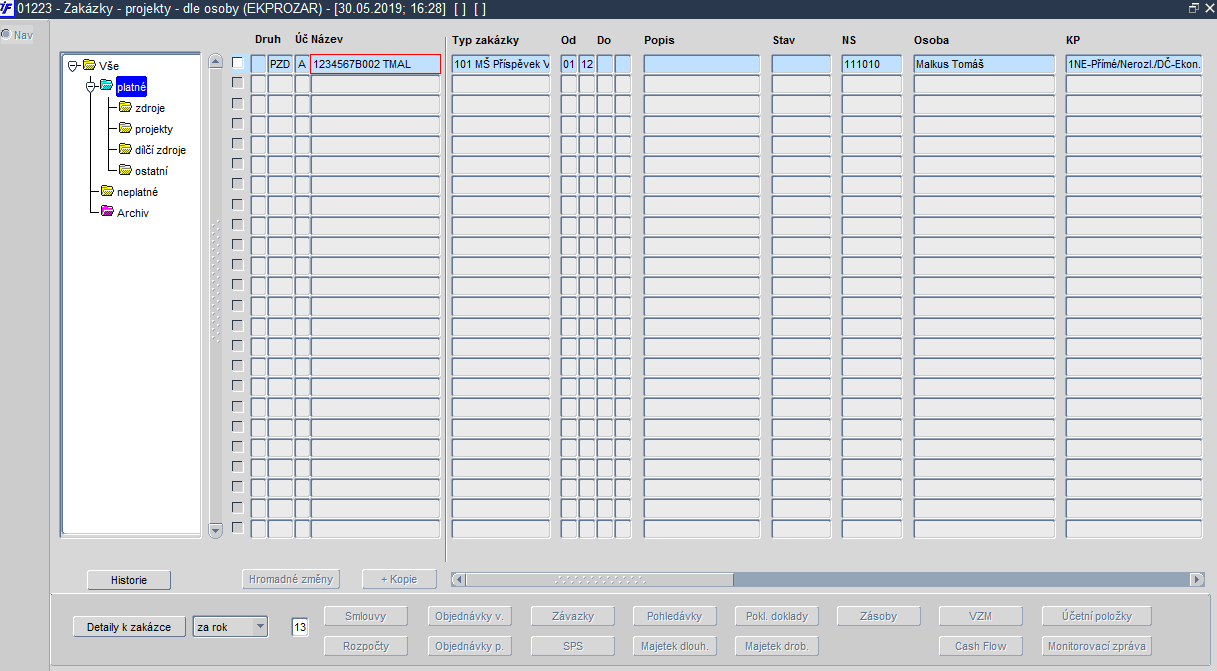This screenshot has width=1217, height=671.
Task: Click the Vše folder icon
Action: (x=89, y=65)
